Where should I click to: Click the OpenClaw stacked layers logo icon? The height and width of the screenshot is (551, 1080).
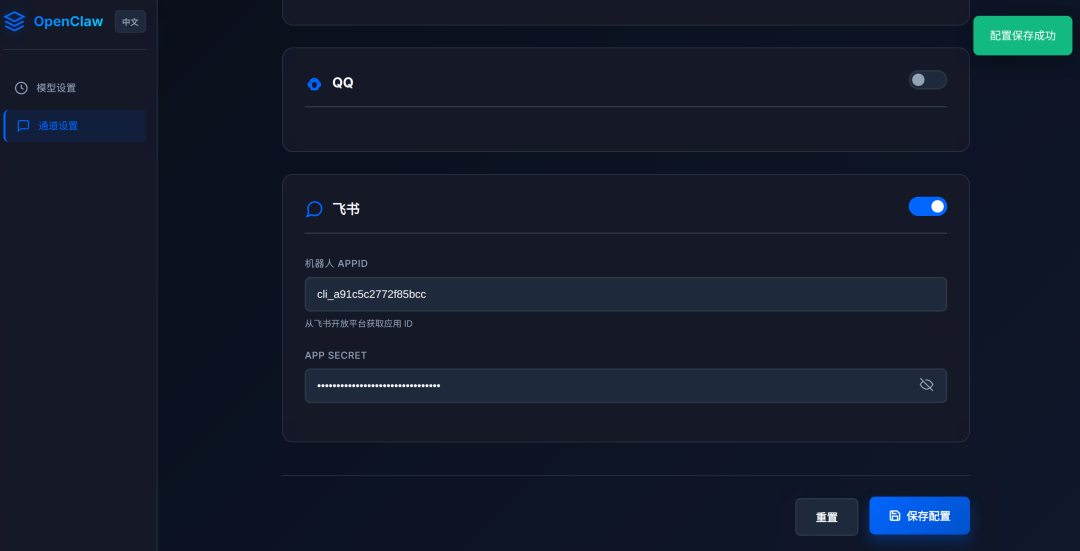click(x=15, y=21)
